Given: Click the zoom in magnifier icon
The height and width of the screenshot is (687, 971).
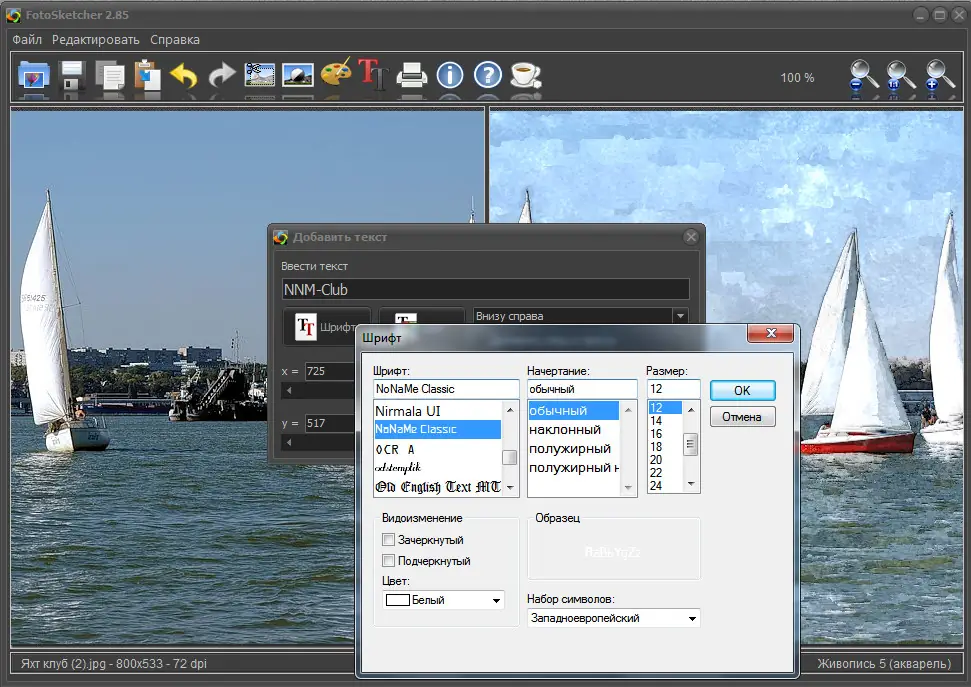Looking at the screenshot, I should point(940,76).
